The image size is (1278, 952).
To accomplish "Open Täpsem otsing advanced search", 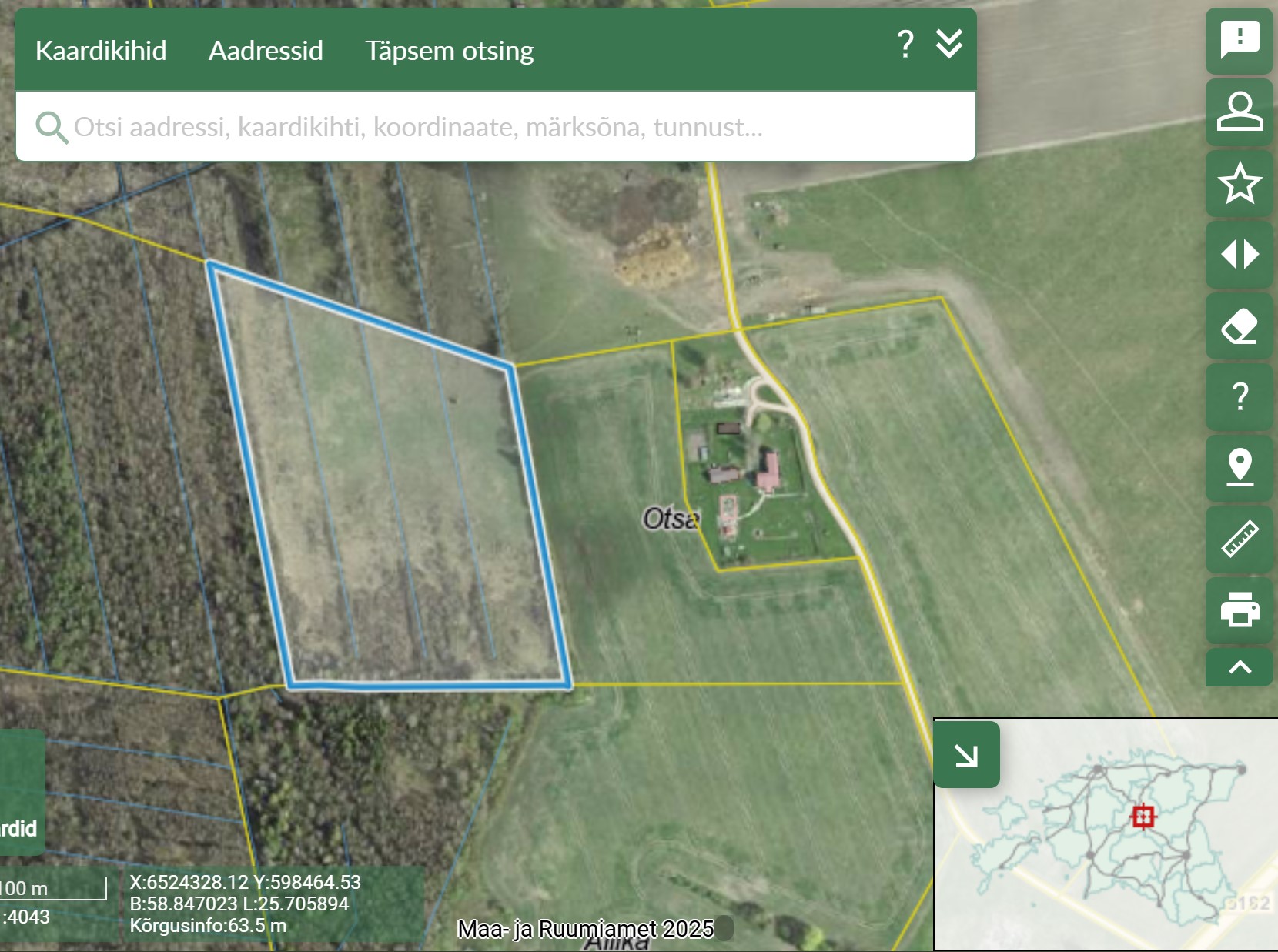I will 449,51.
